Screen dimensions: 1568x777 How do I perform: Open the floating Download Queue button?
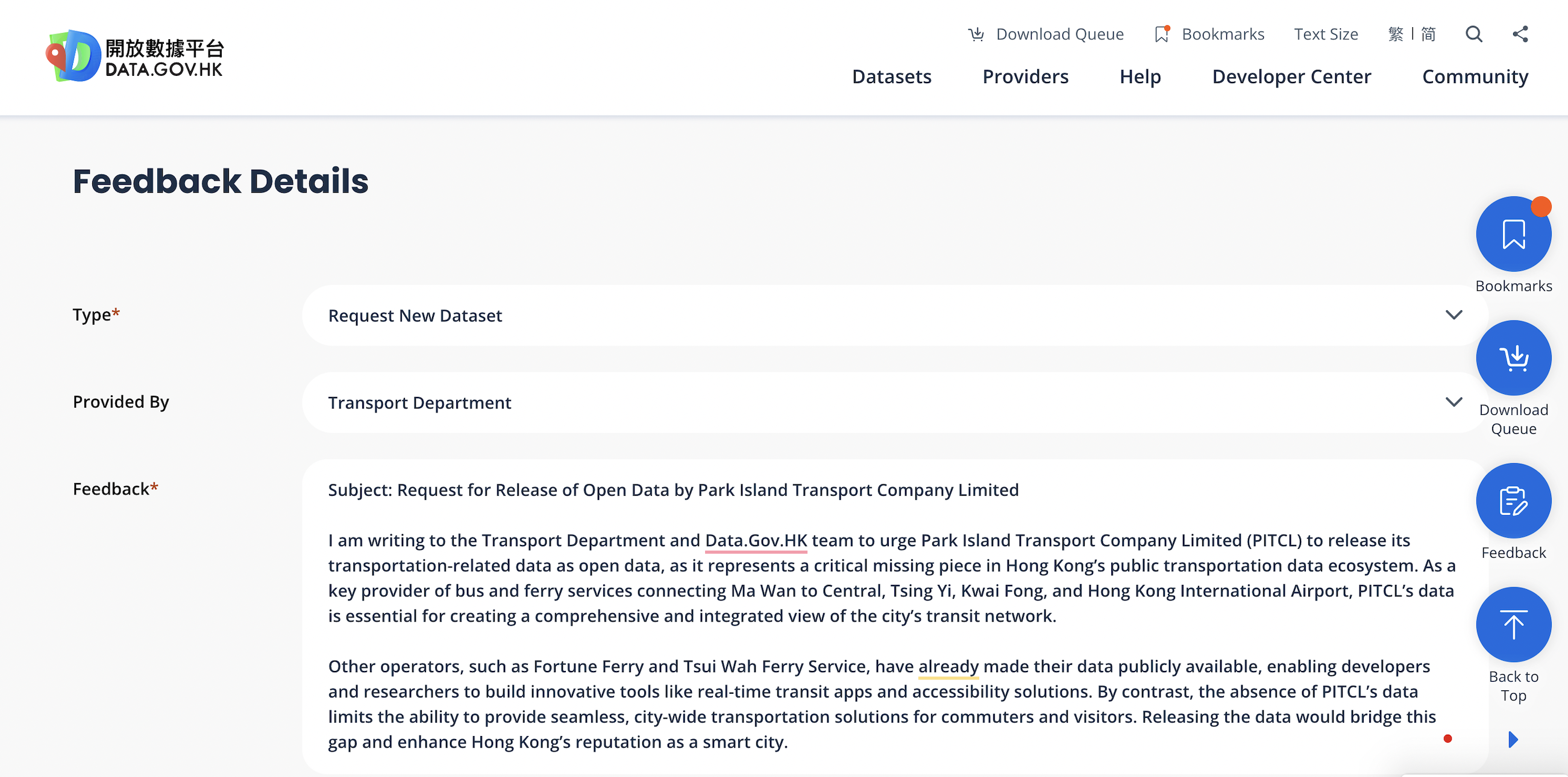click(1513, 358)
